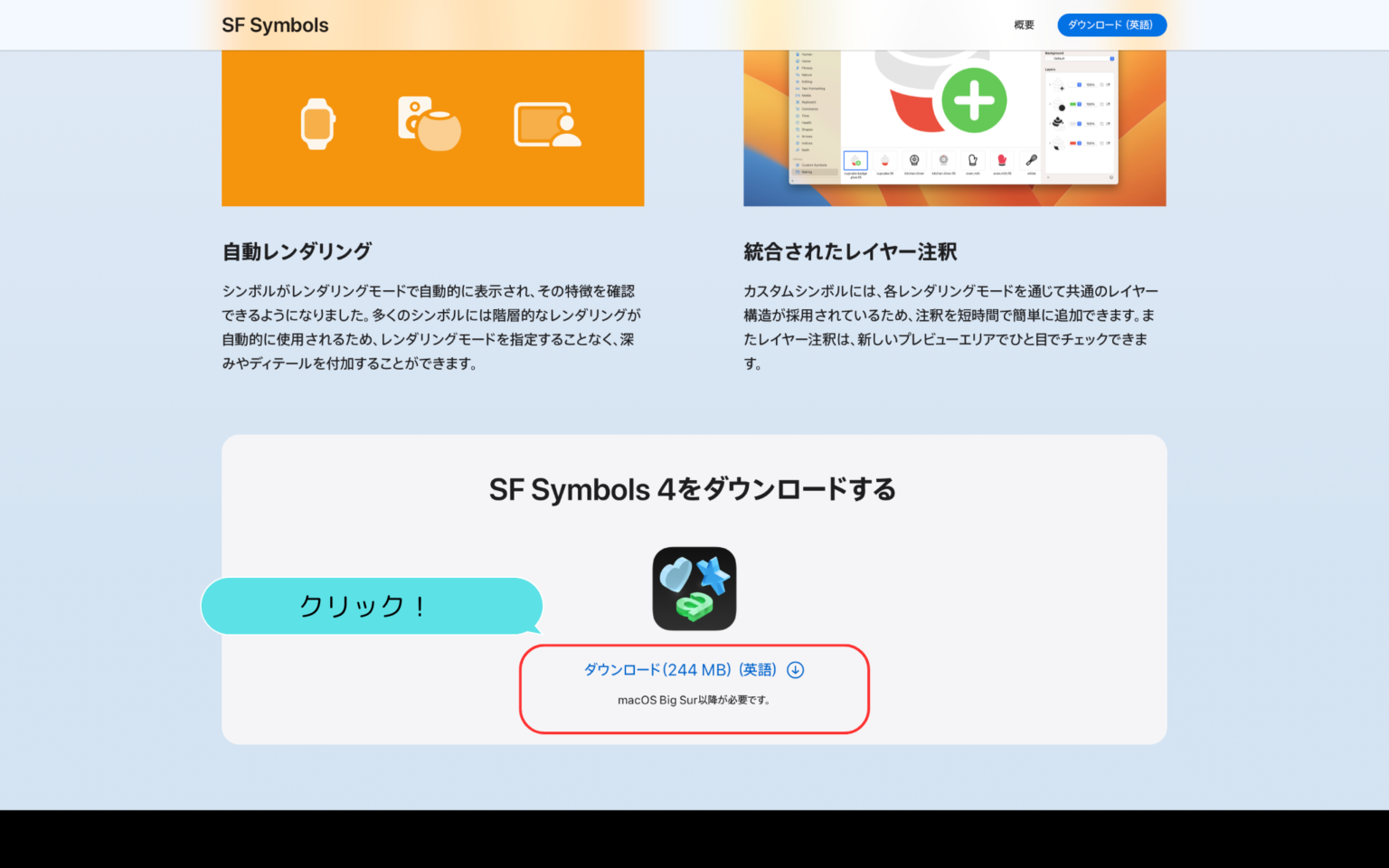
Task: Click the SF Symbols header title
Action: [275, 24]
